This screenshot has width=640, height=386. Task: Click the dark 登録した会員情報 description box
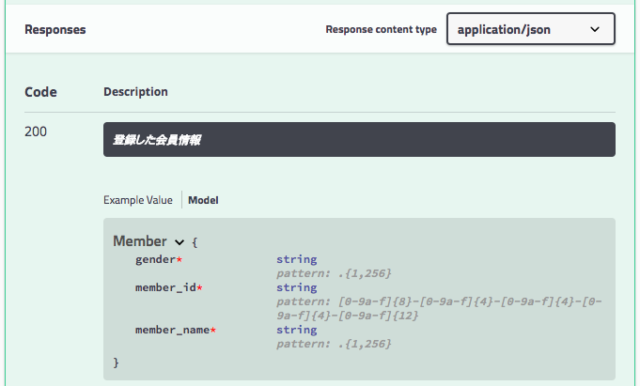(x=359, y=140)
